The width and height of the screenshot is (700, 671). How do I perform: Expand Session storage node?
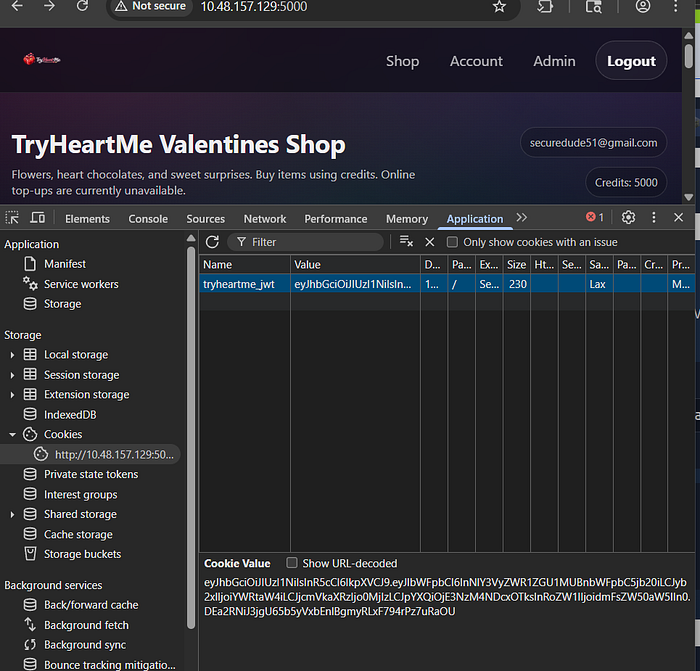(12, 375)
